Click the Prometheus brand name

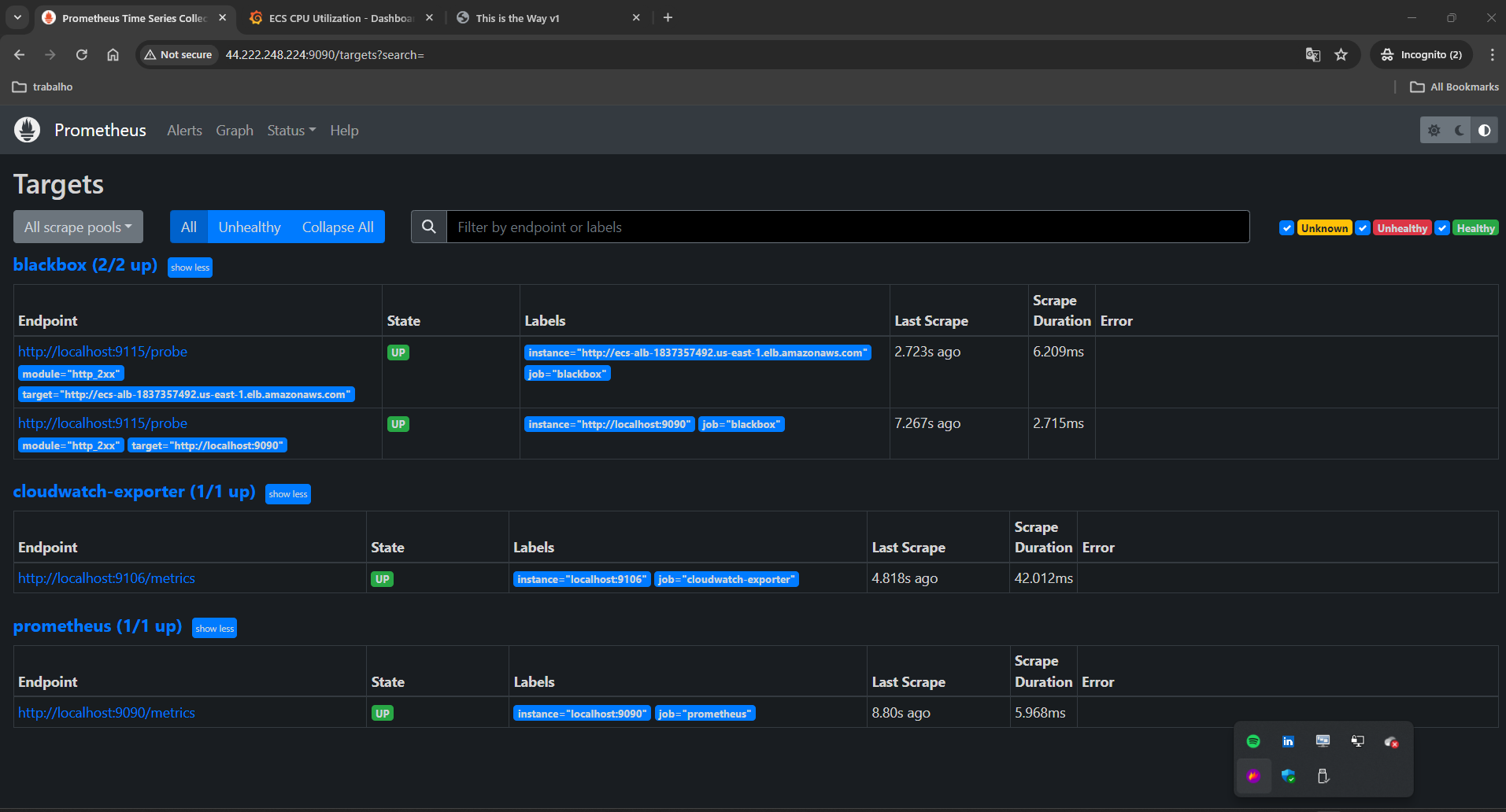pyautogui.click(x=100, y=131)
